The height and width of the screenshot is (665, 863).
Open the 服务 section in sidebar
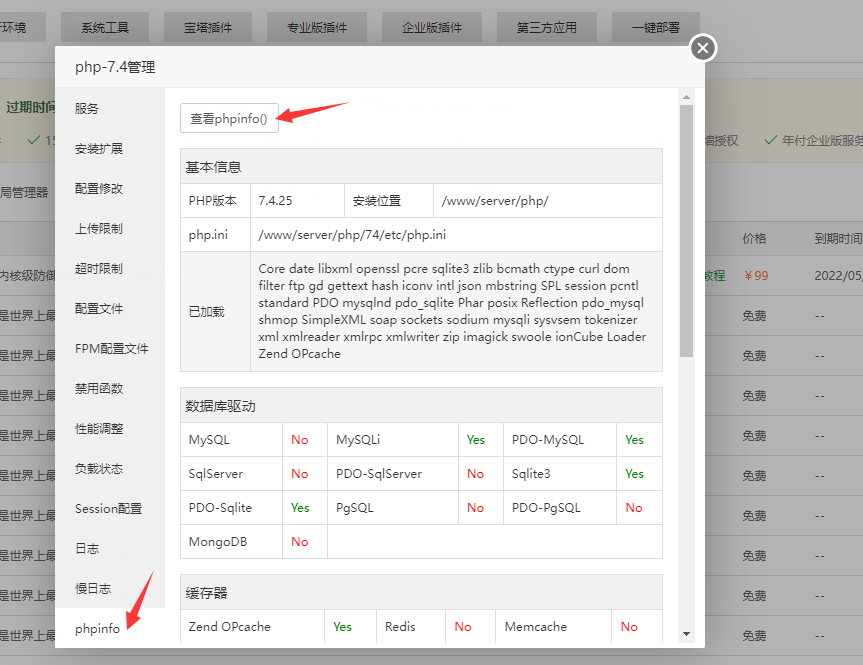87,108
